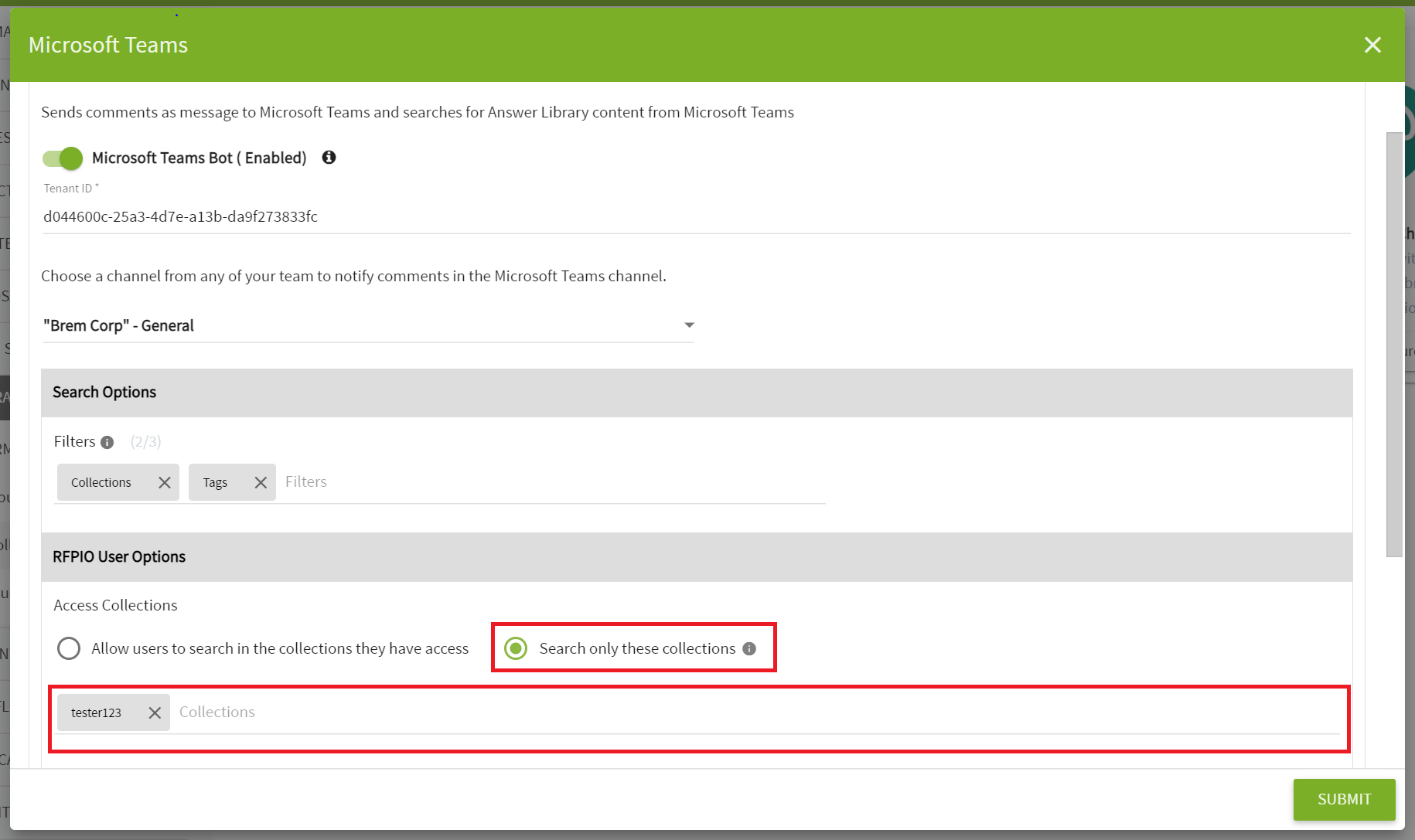Submit the Microsoft Teams settings

[1344, 799]
